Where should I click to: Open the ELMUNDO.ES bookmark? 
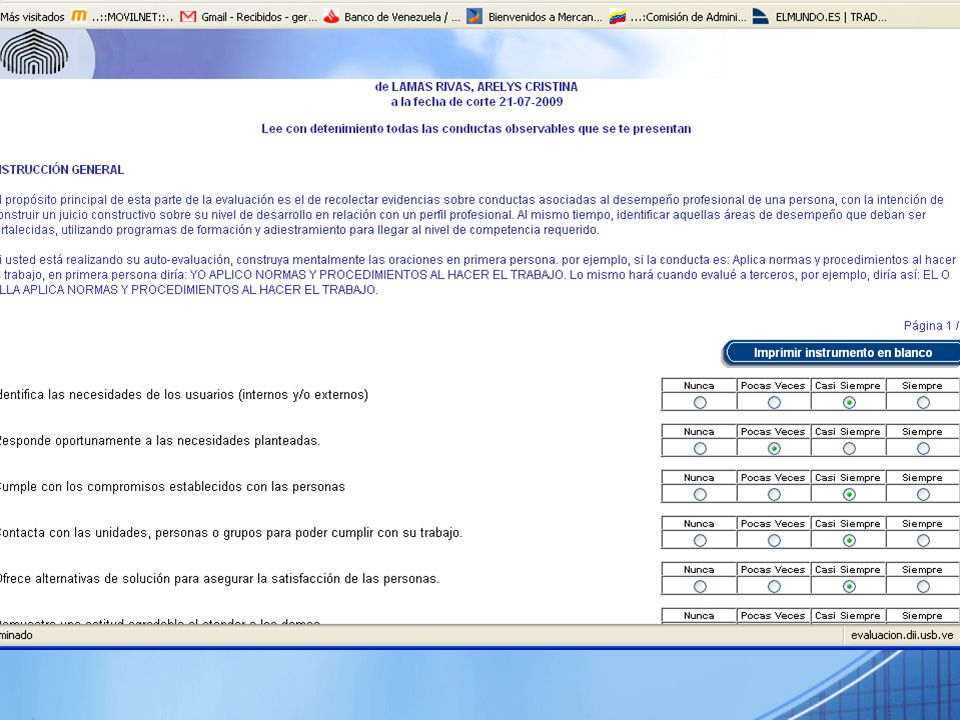819,17
